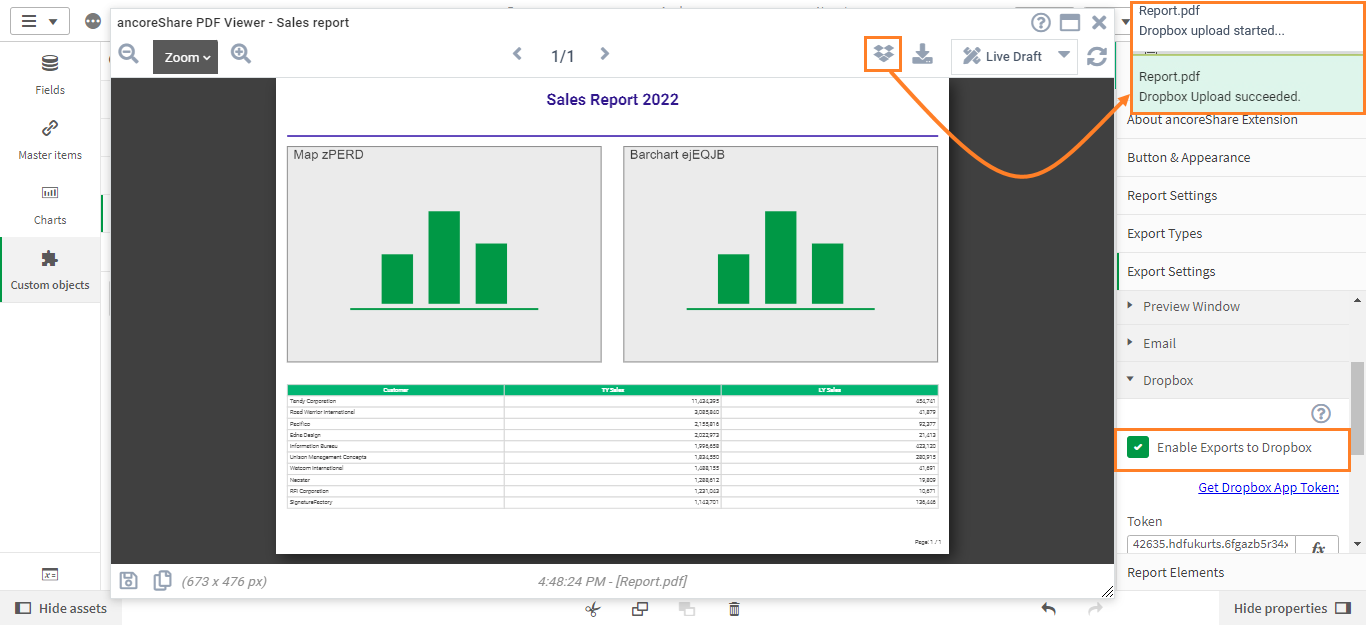
Task: Open the expression editor for Token
Action: 1318,547
